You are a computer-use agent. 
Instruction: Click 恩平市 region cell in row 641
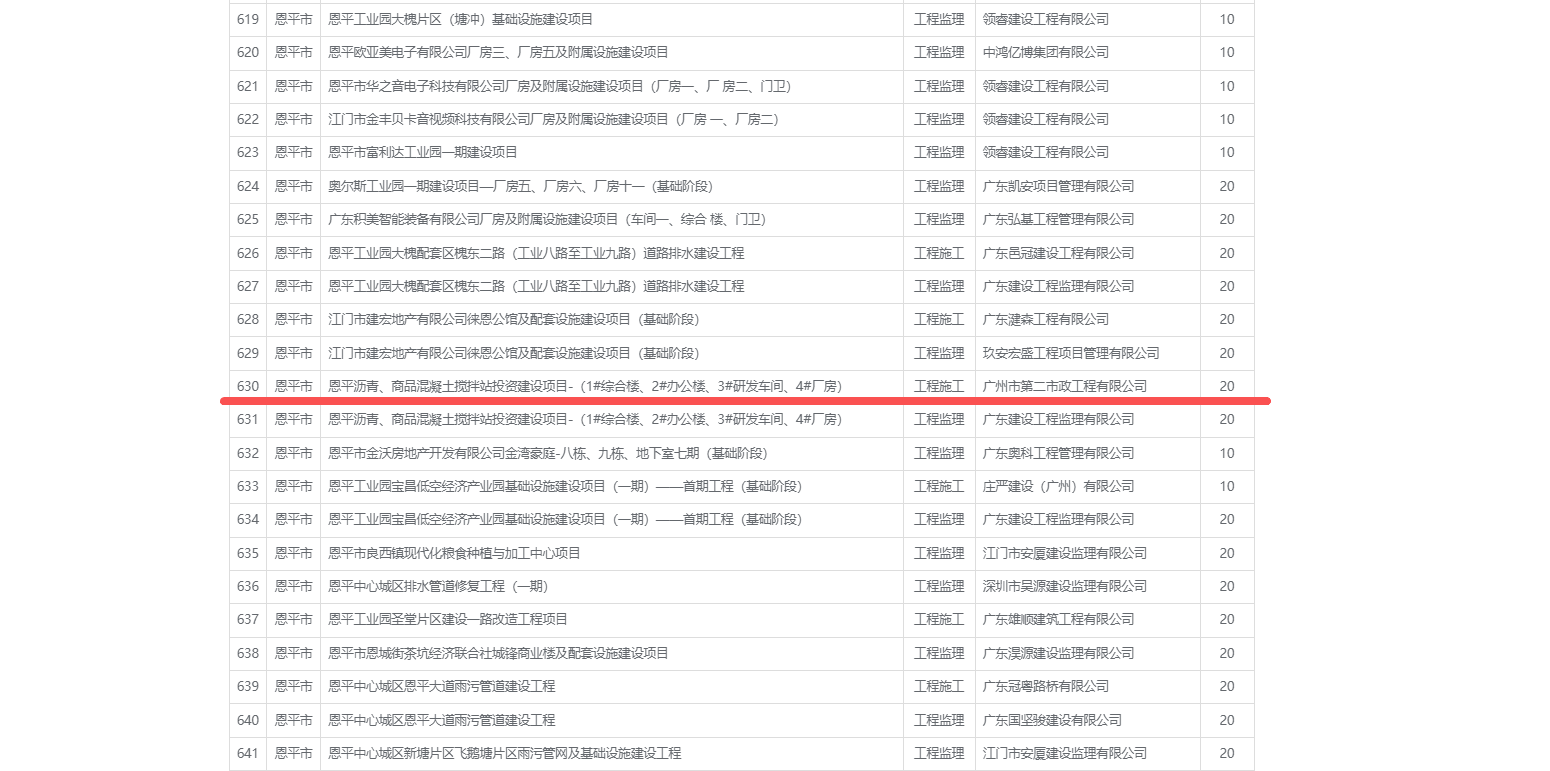293,753
